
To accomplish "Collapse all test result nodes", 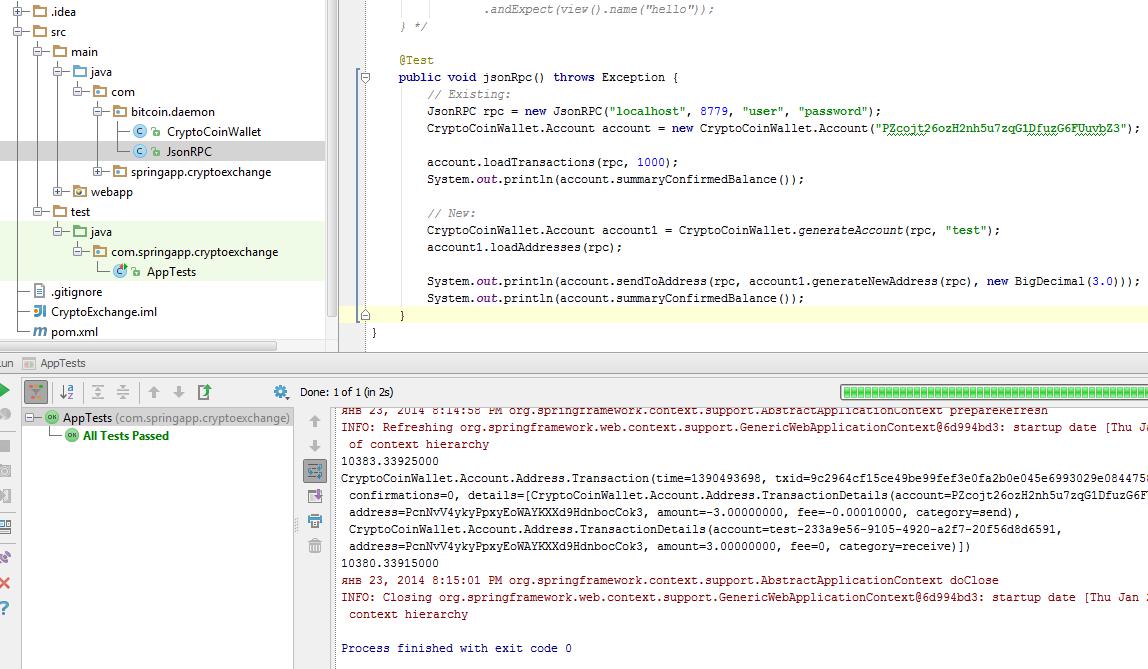I will click(x=123, y=392).
